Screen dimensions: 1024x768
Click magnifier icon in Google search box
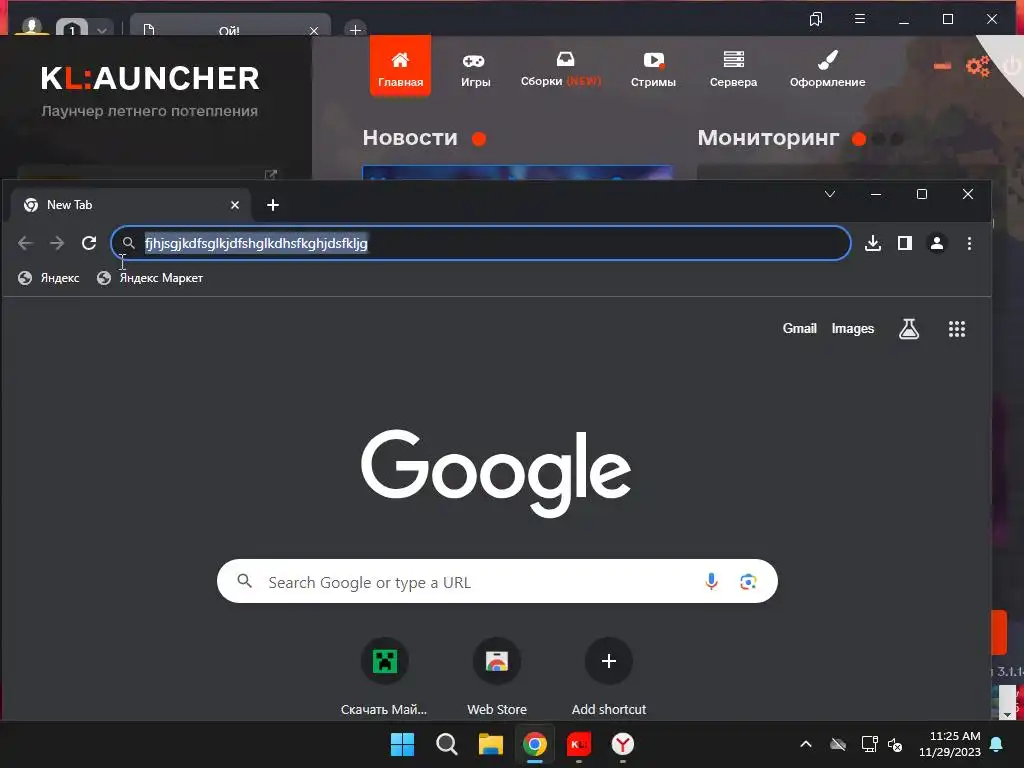pos(244,581)
